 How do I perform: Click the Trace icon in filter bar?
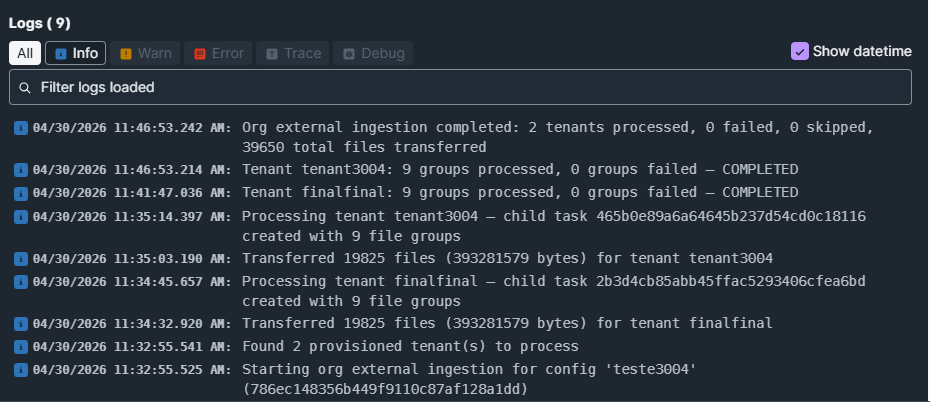pyautogui.click(x=272, y=54)
